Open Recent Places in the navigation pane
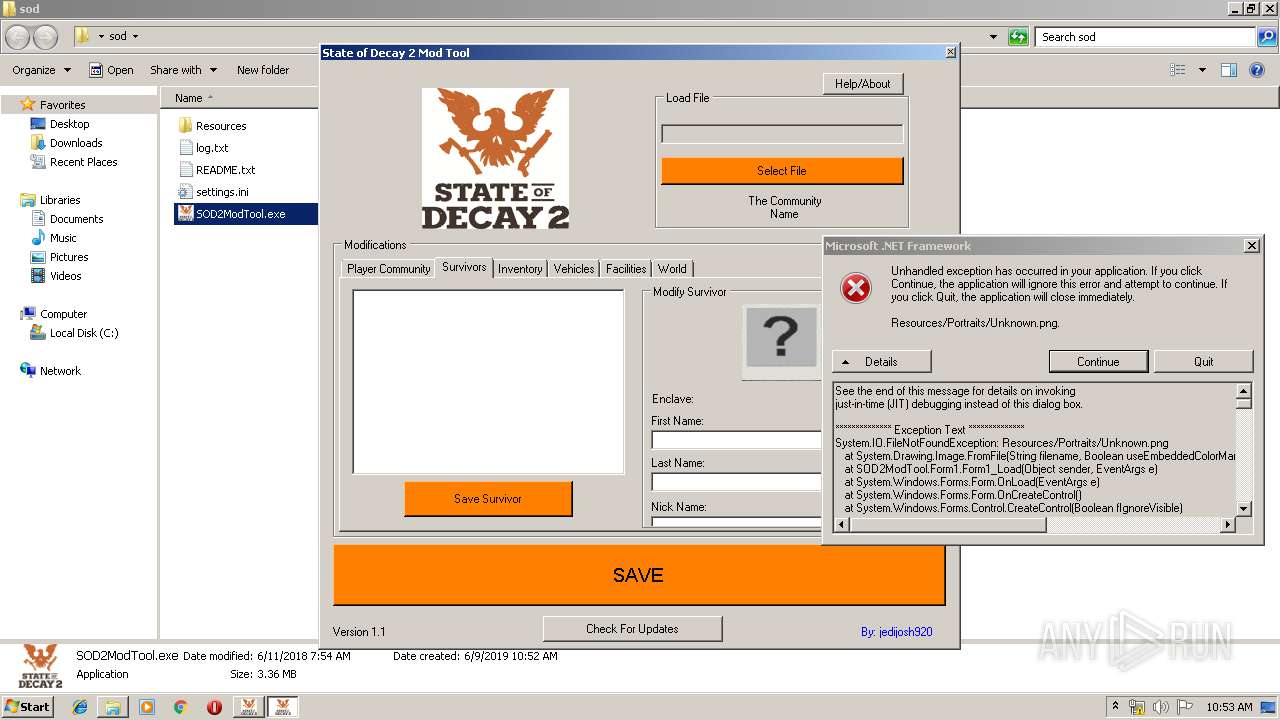The width and height of the screenshot is (1280, 720). click(x=83, y=162)
